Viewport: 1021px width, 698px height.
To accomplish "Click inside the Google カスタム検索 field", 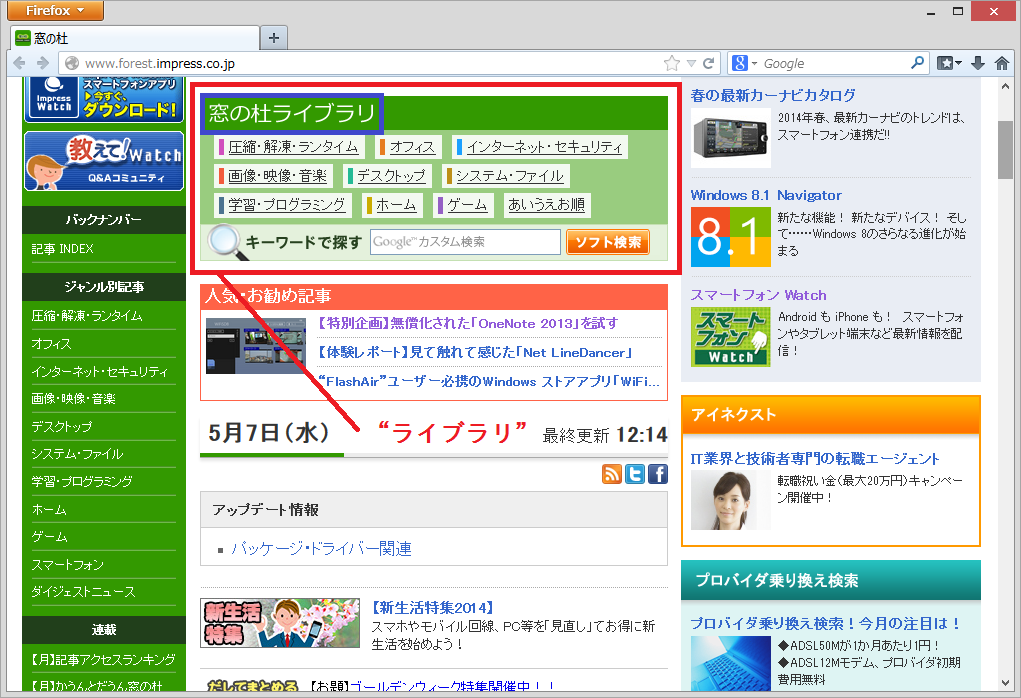I will pyautogui.click(x=465, y=241).
